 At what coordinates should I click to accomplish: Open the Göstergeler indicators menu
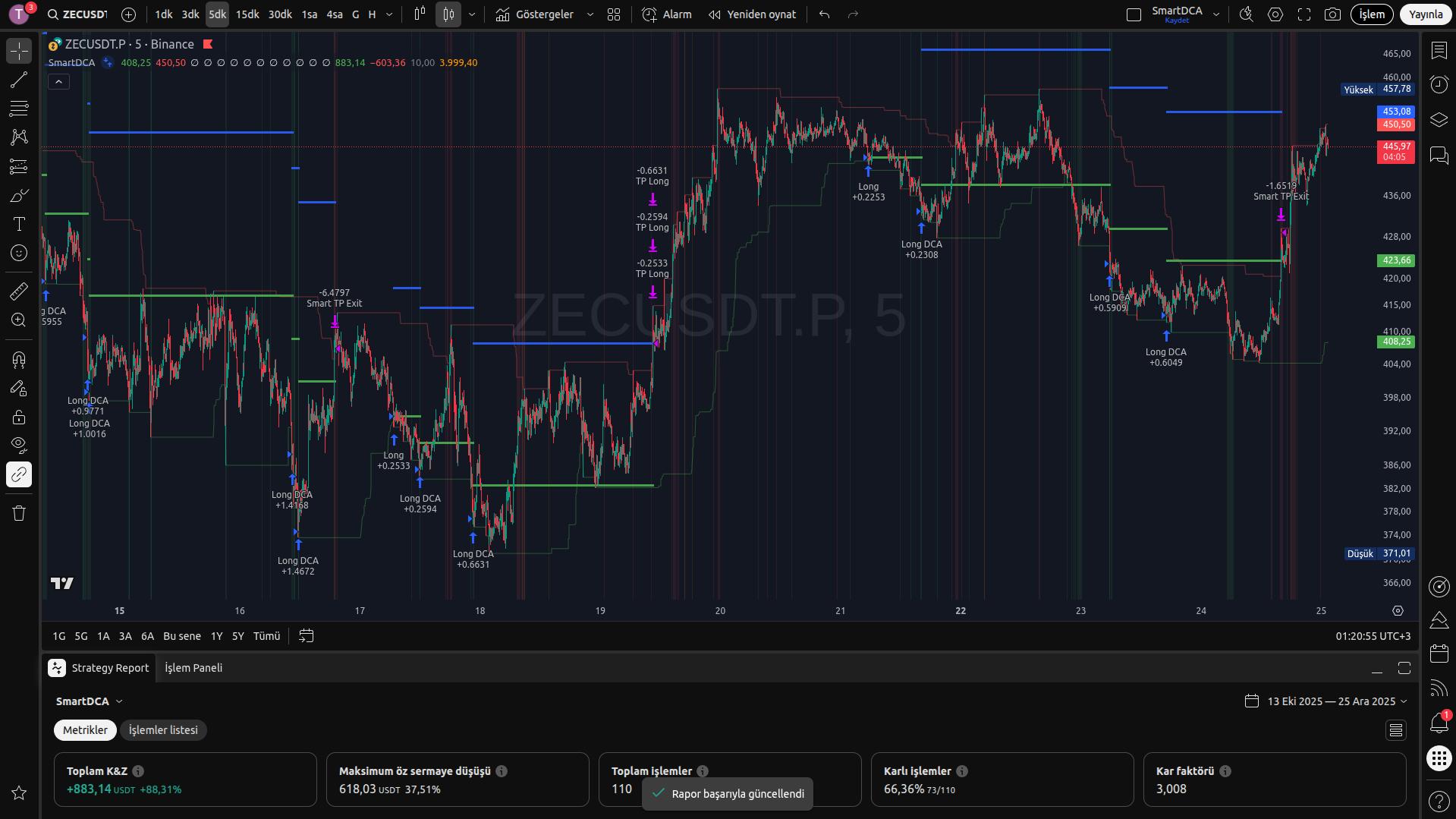[x=535, y=14]
